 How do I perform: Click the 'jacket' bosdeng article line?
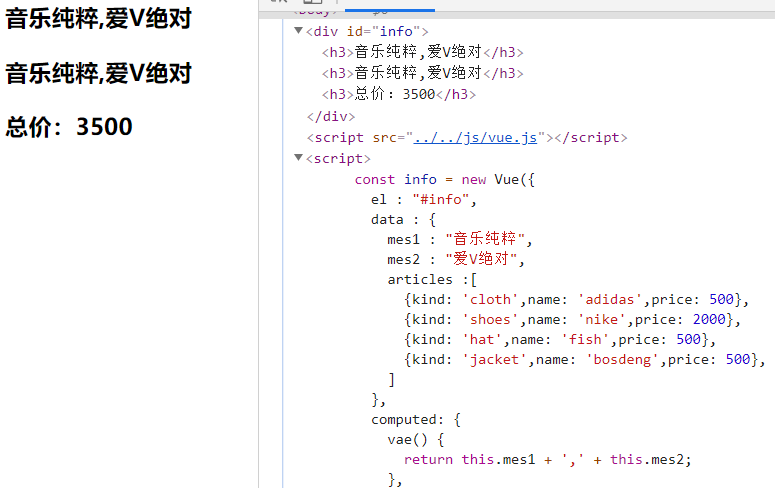[x=585, y=359]
